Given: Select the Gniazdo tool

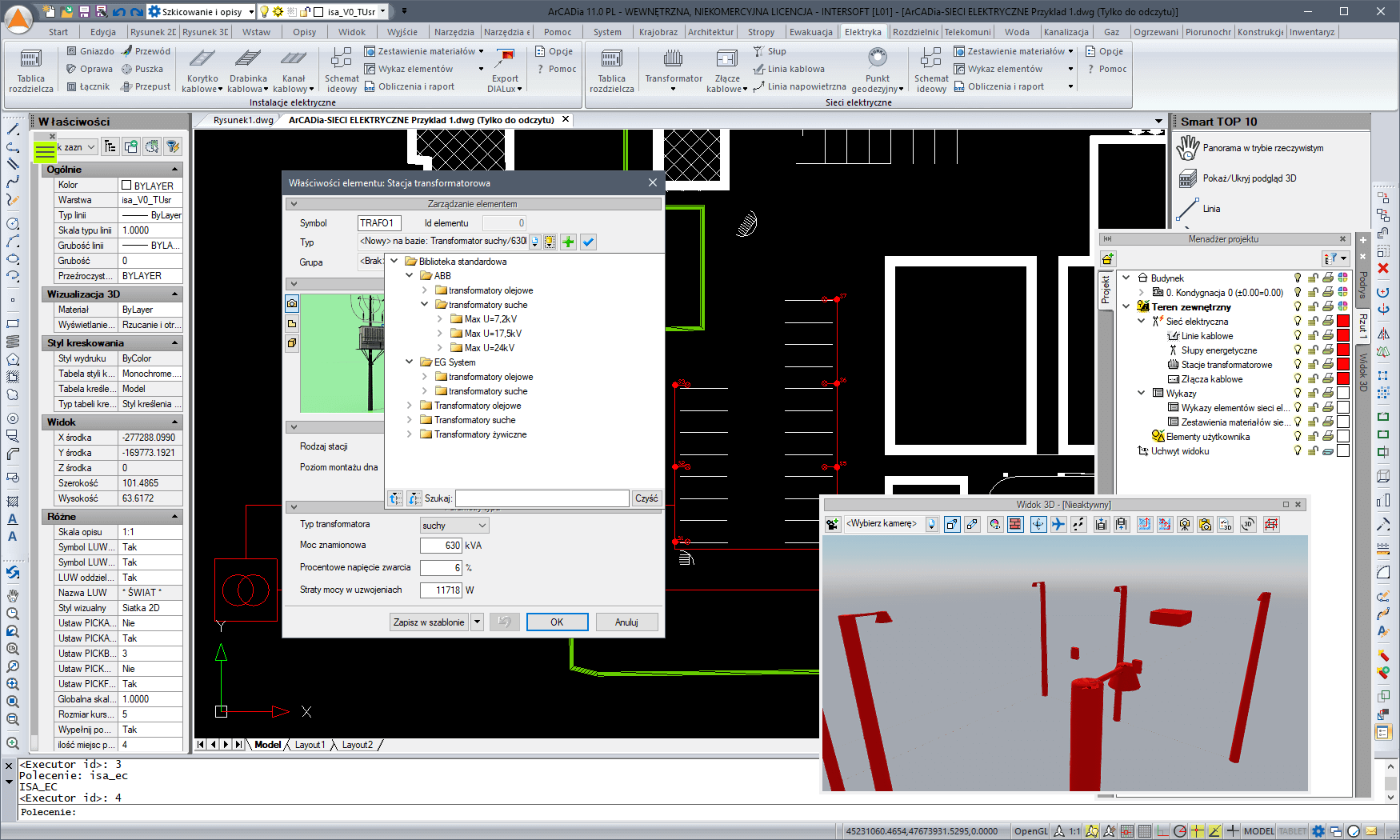Looking at the screenshot, I should pyautogui.click(x=90, y=51).
